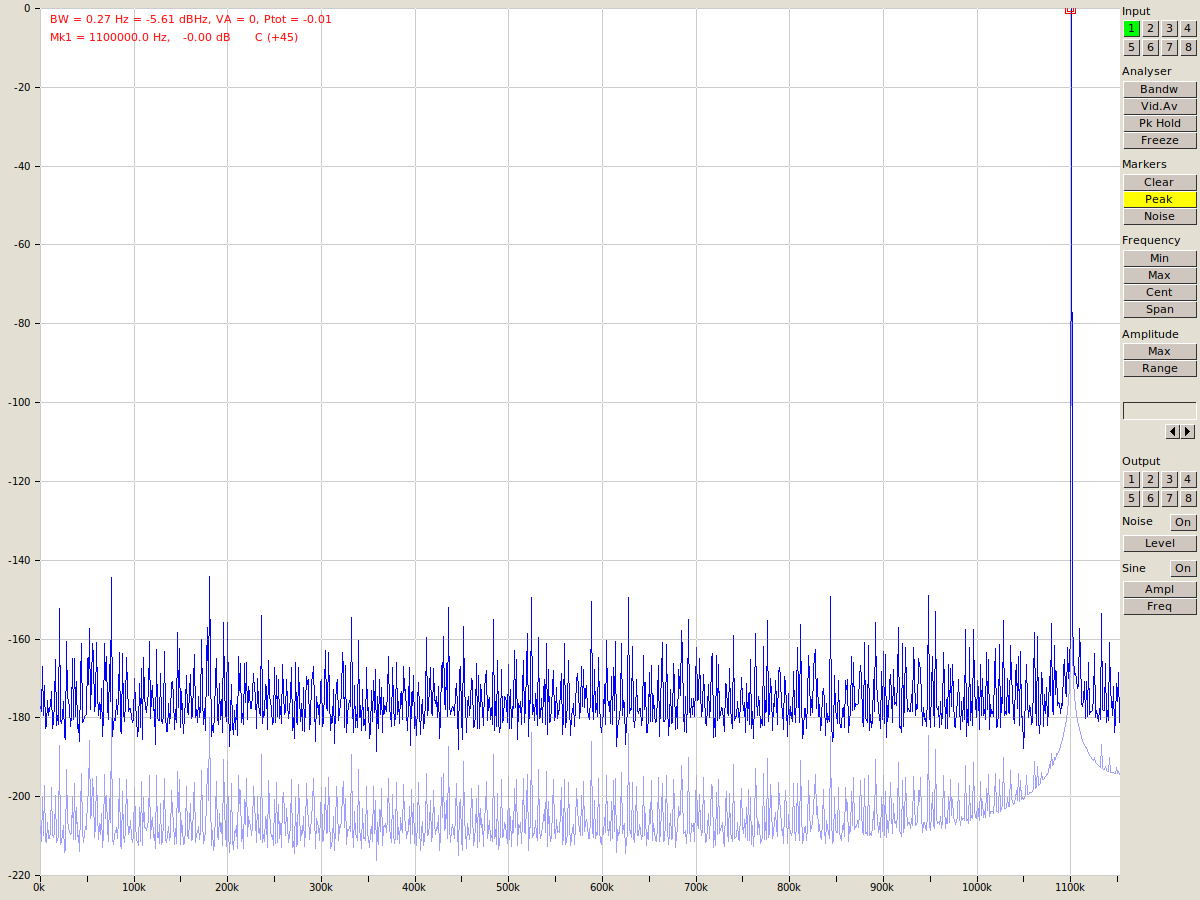Select the Amplitude Range button
The image size is (1200, 900).
point(1159,368)
